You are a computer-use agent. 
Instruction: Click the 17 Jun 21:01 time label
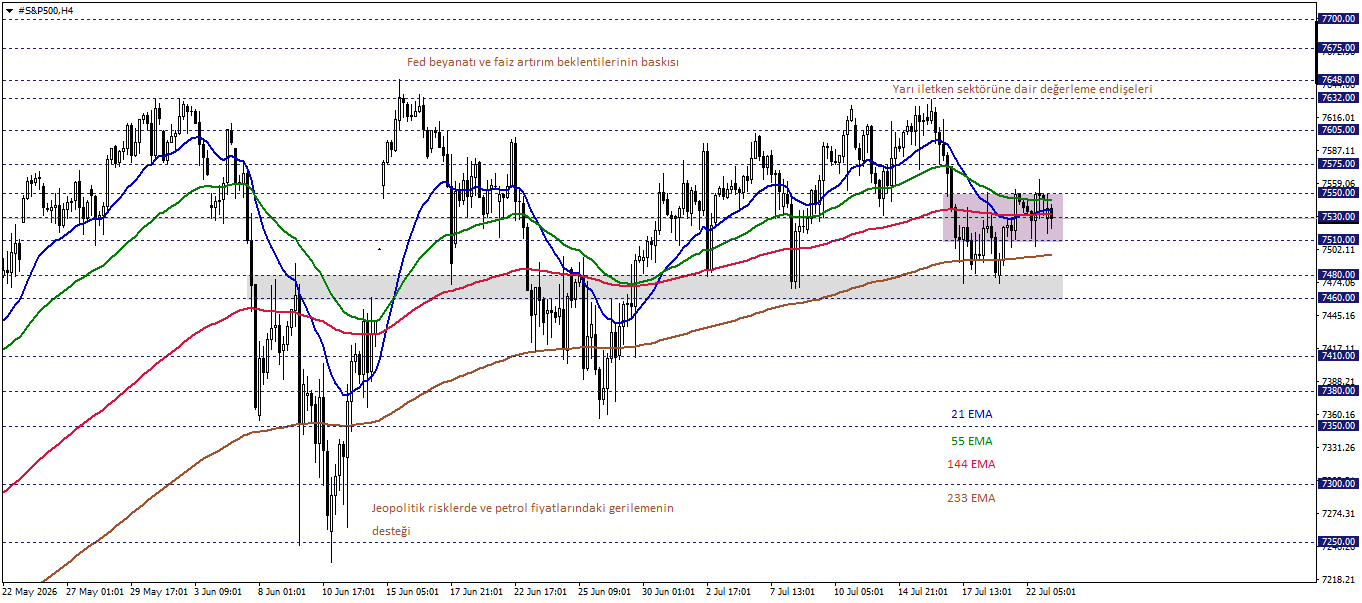[x=477, y=592]
